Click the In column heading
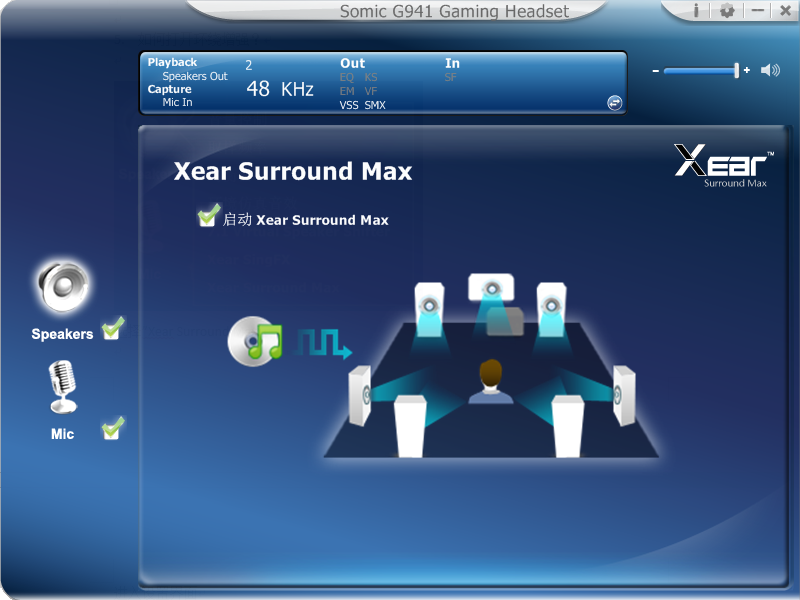Screen dimensions: 800x600 [x=452, y=63]
